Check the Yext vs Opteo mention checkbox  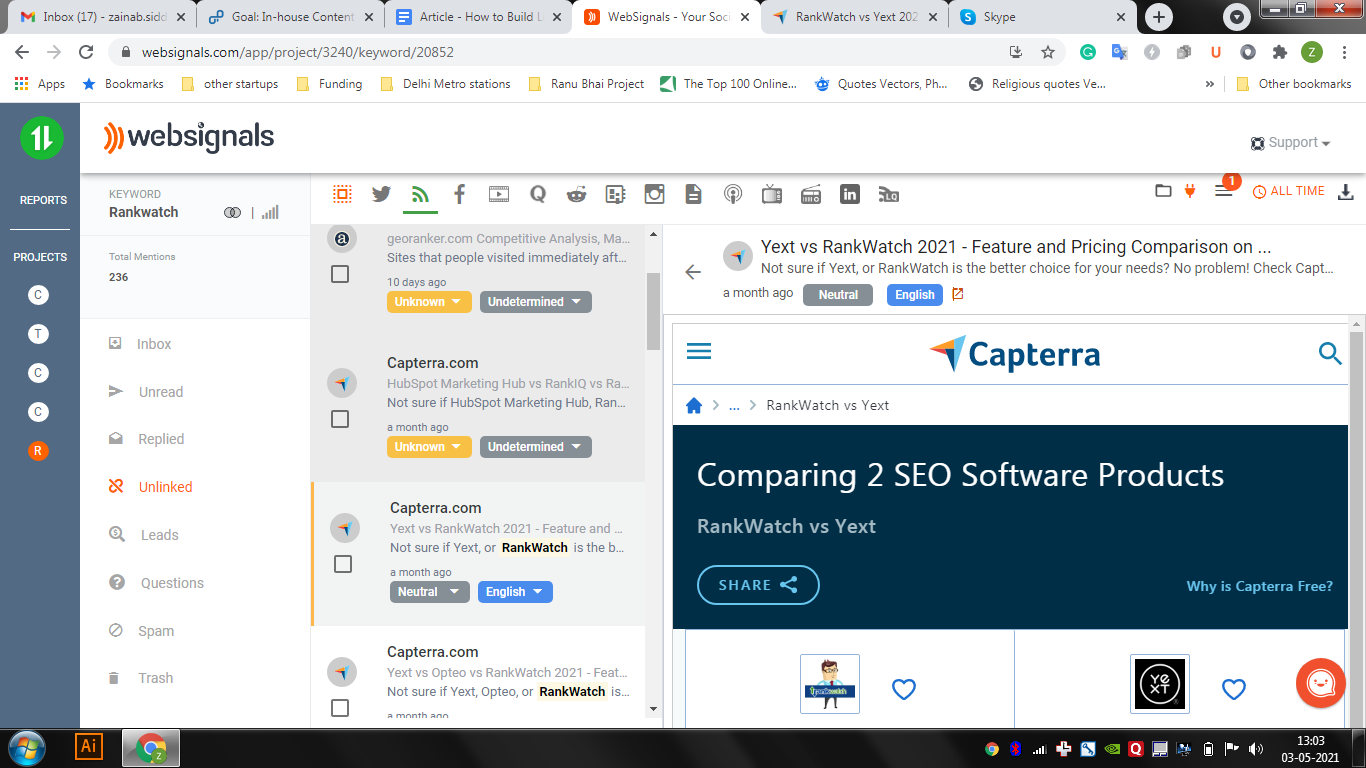point(340,708)
